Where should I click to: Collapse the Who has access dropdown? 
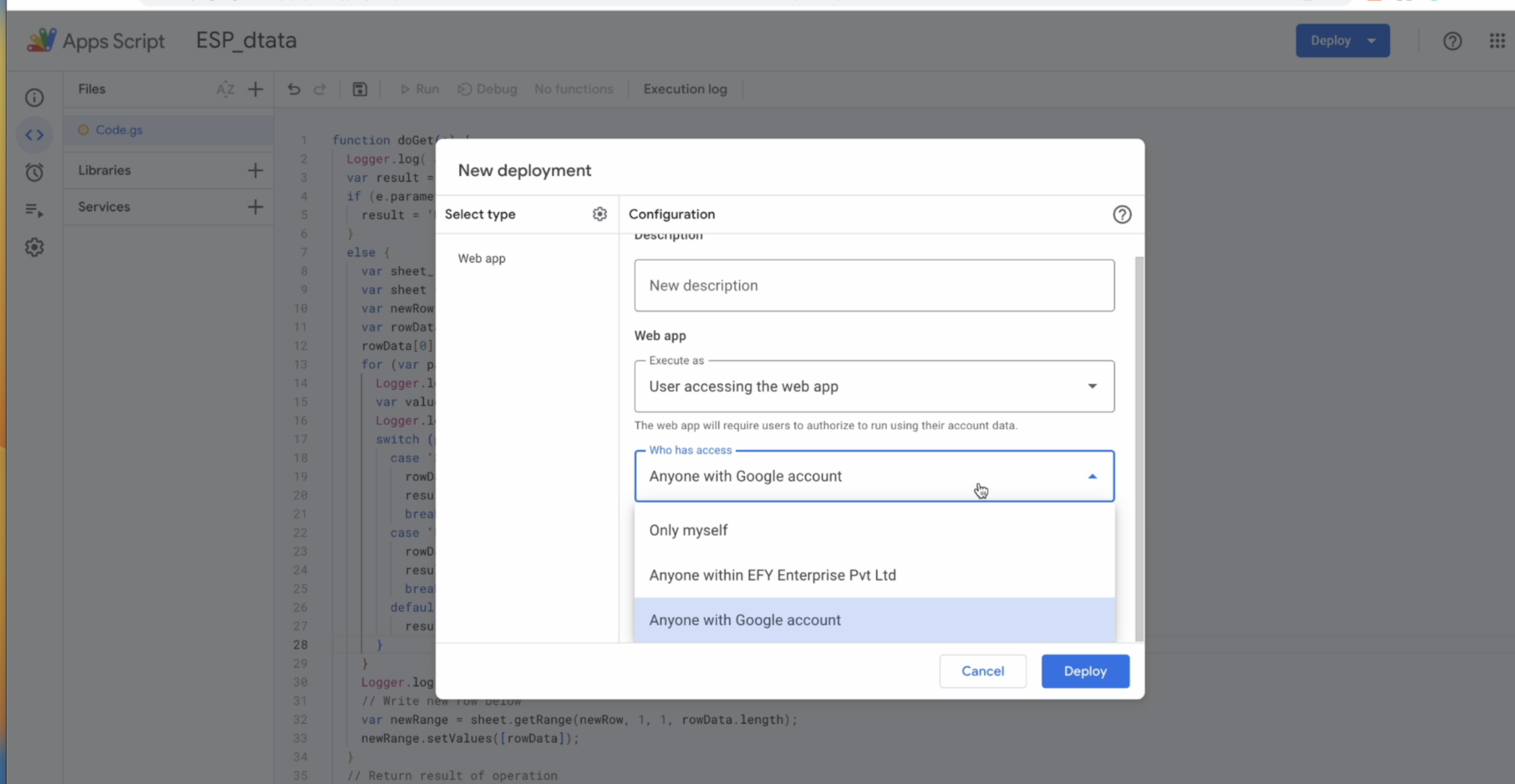pyautogui.click(x=1093, y=476)
